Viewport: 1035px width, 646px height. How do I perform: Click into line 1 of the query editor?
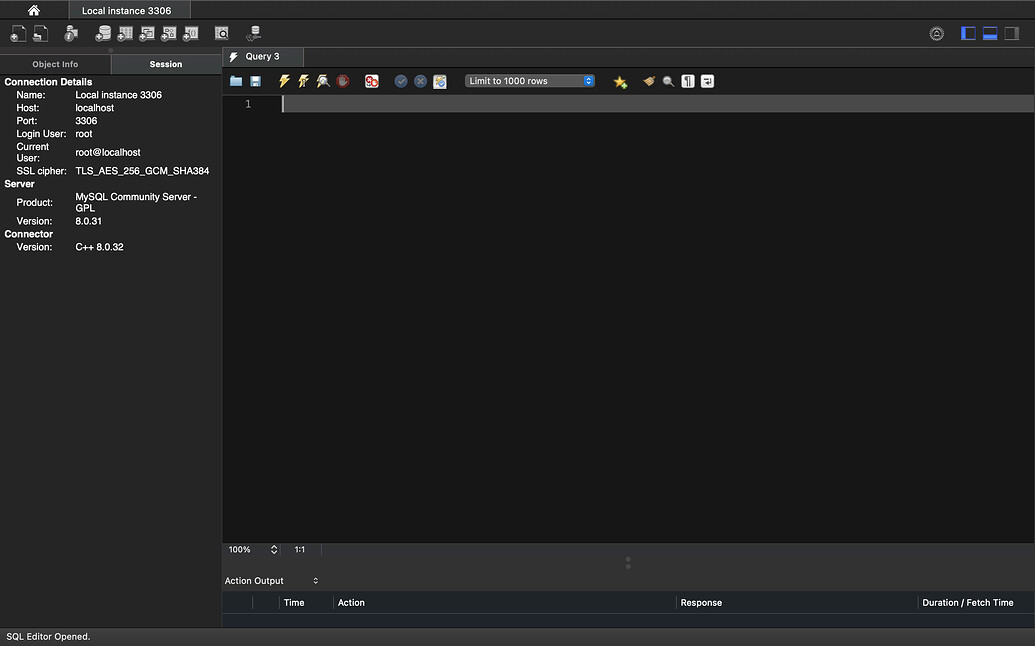pyautogui.click(x=657, y=104)
